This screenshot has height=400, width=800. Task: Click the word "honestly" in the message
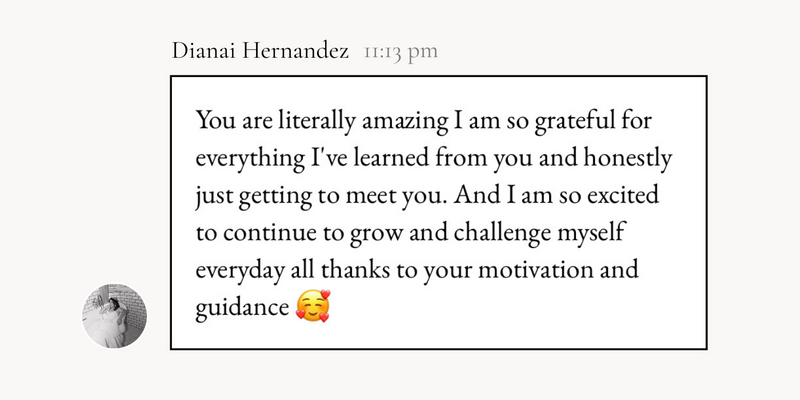coord(628,159)
